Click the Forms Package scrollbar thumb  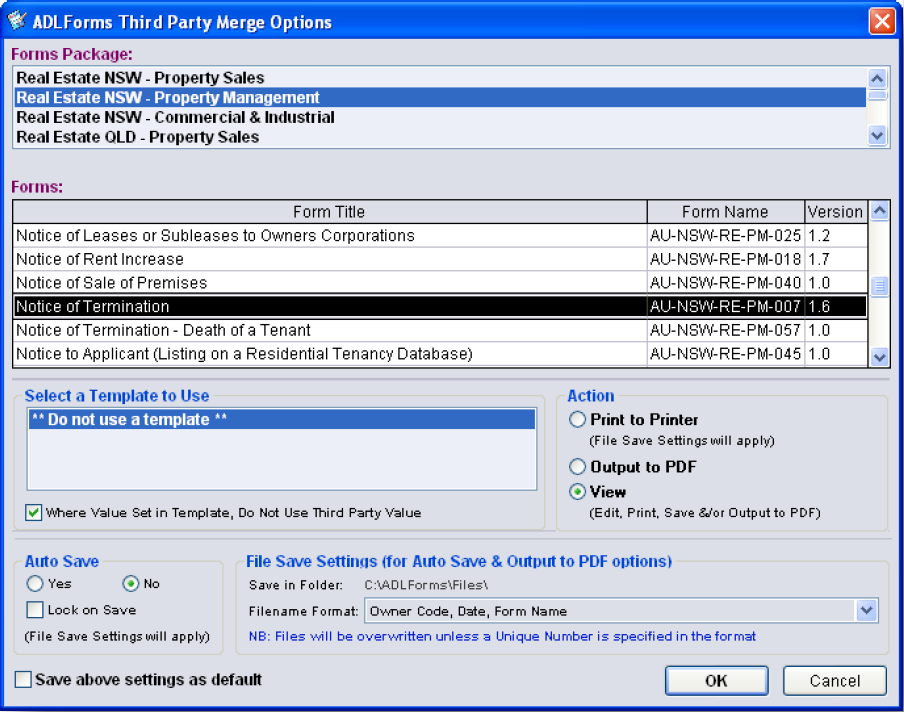(x=877, y=95)
